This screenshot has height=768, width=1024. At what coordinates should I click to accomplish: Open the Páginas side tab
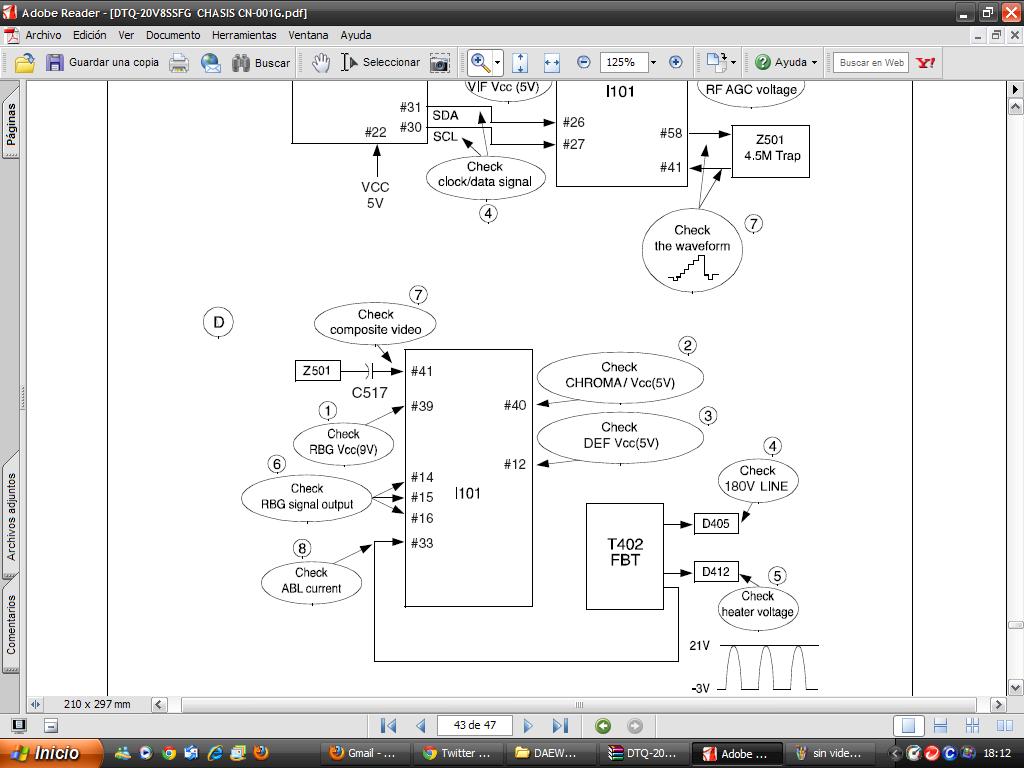11,123
